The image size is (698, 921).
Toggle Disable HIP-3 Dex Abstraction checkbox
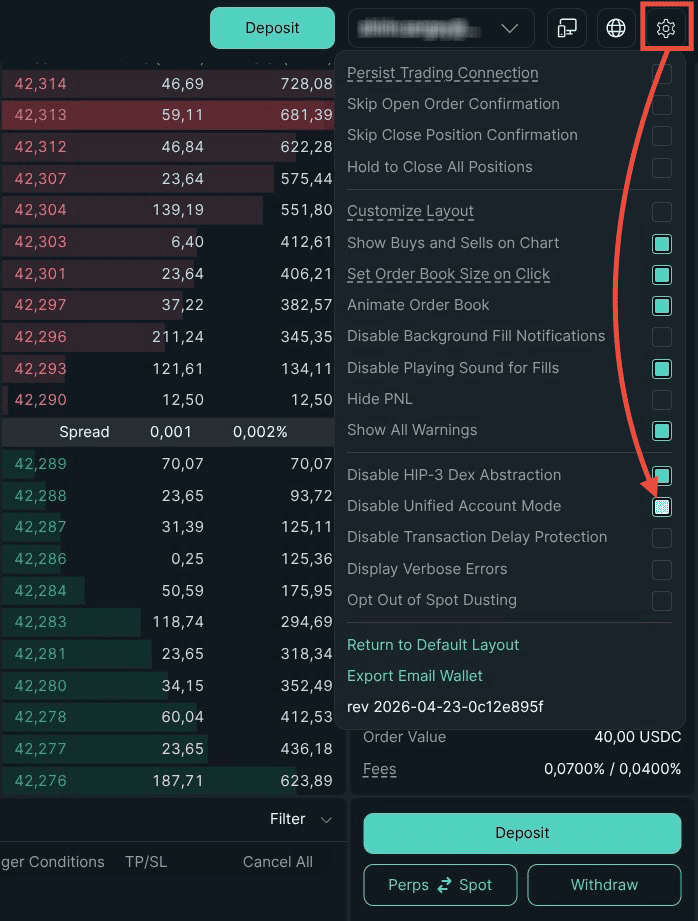point(662,475)
